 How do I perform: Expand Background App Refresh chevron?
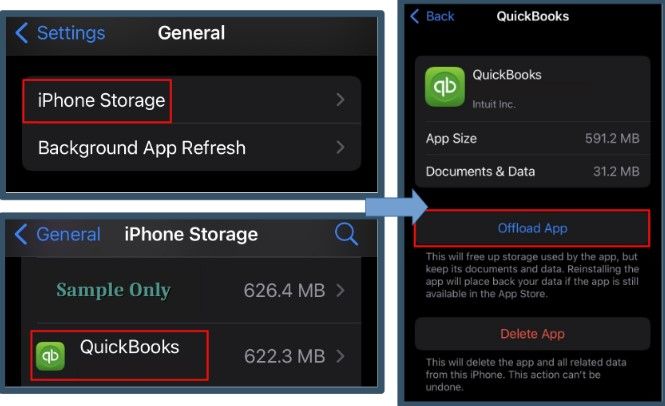[x=340, y=147]
